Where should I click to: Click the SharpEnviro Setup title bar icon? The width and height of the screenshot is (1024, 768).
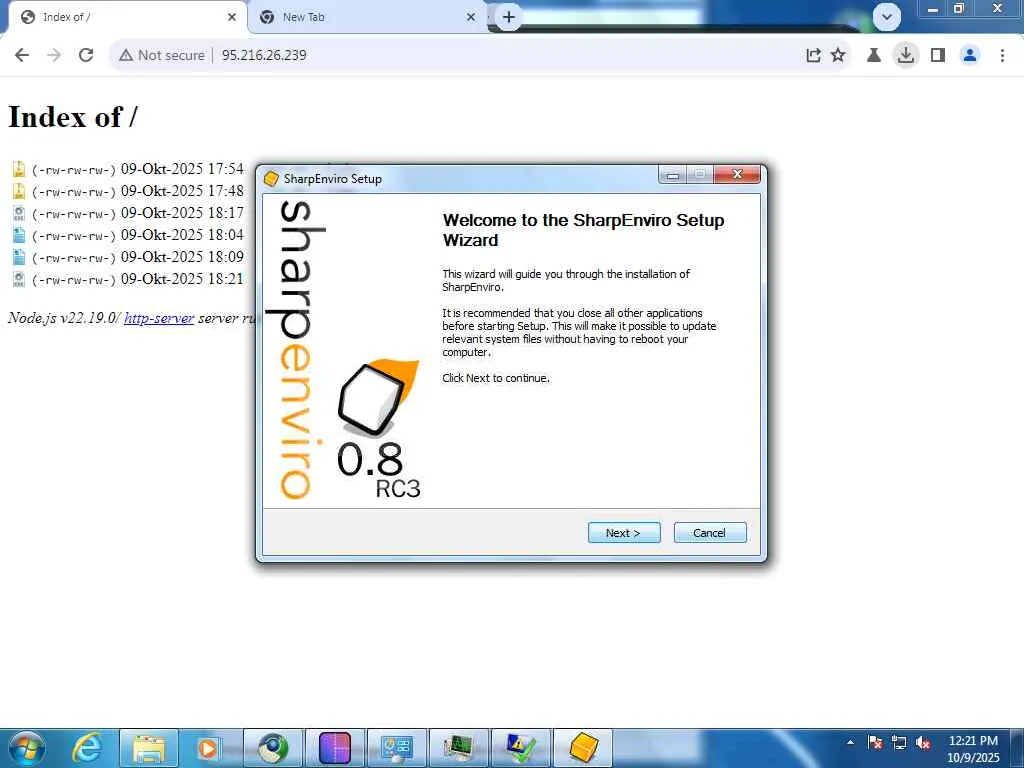(271, 179)
